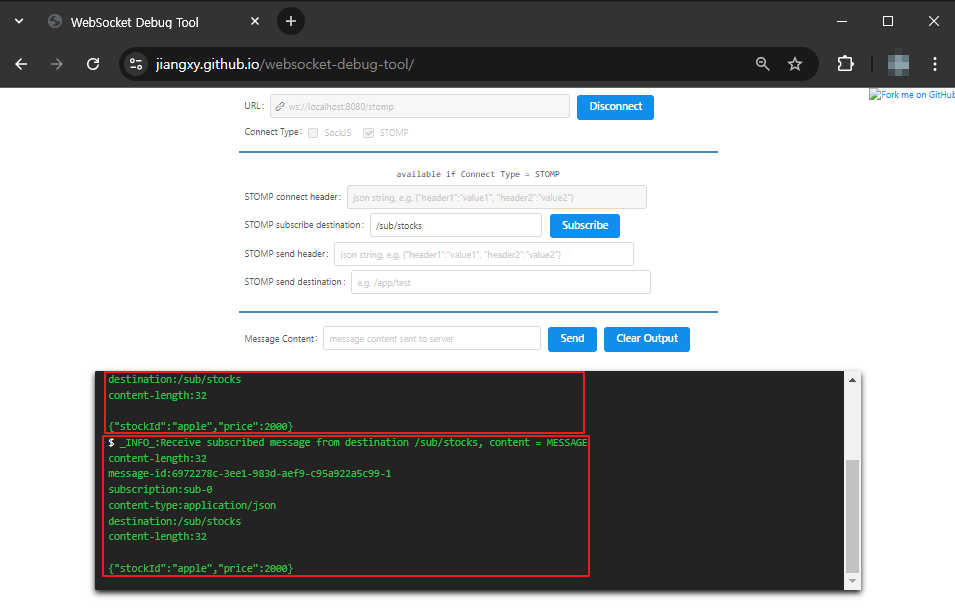The width and height of the screenshot is (955, 615).
Task: Open a new tab with plus button
Action: (x=291, y=21)
